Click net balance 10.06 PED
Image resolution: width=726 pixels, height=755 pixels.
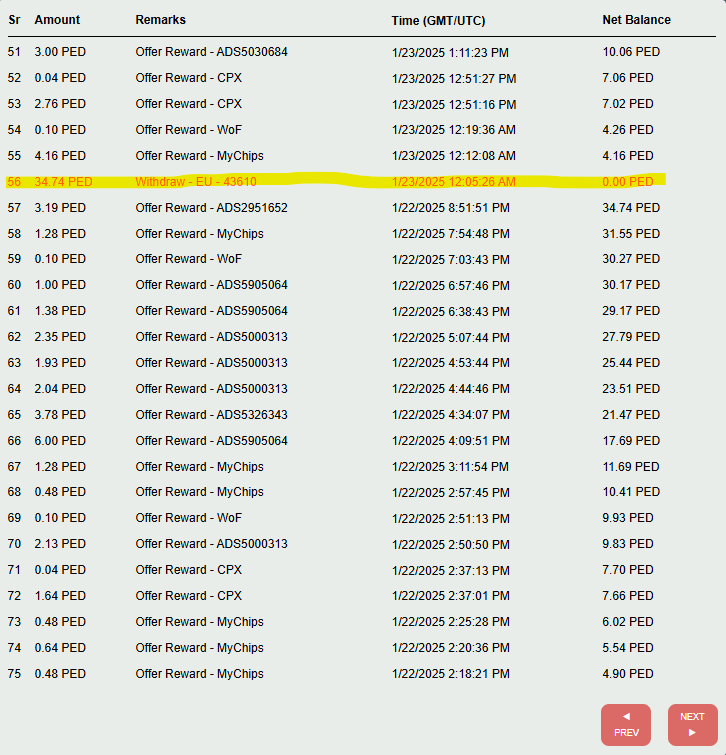coord(631,52)
